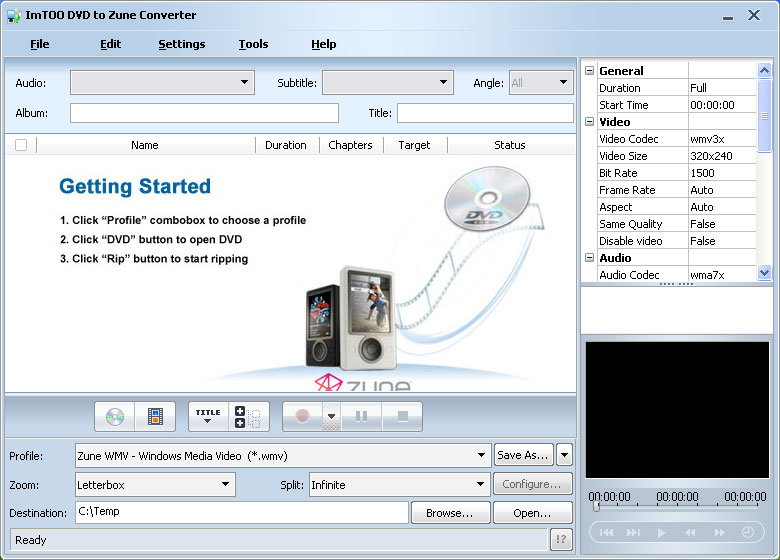Screen dimensions: 780x560
Task: Click the preview timeline slider handle
Action: point(596,507)
